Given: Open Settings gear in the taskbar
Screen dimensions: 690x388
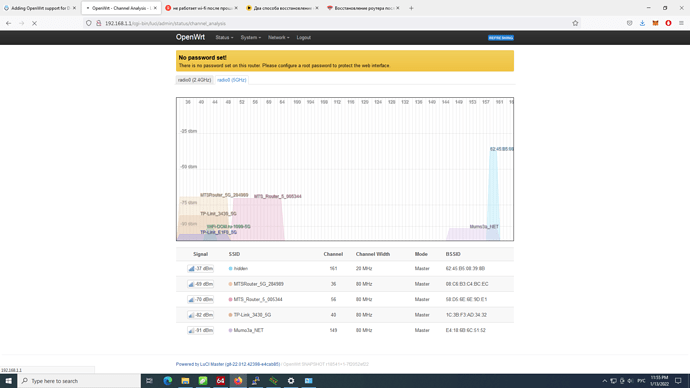Looking at the screenshot, I should pos(291,381).
